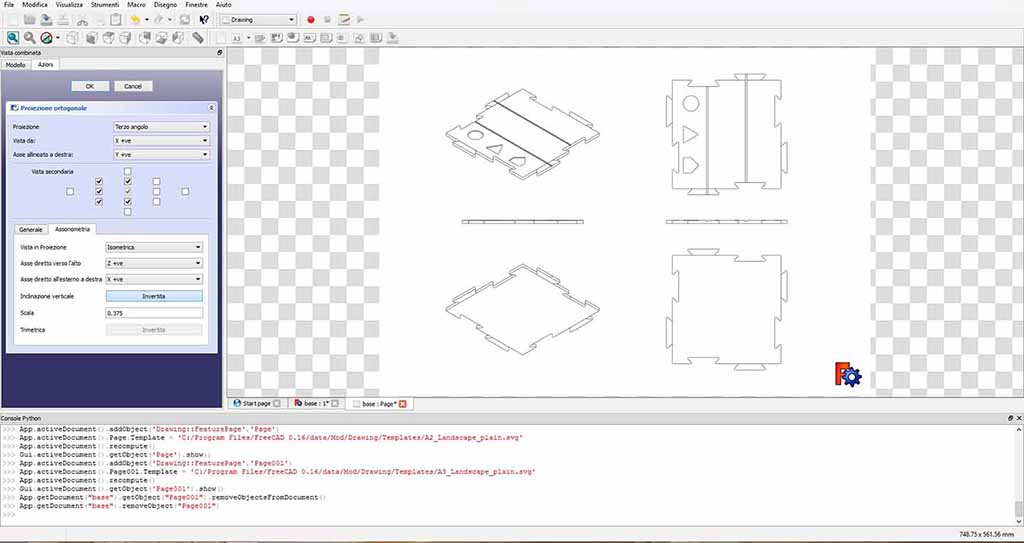
Task: Click the red macro record button
Action: pyautogui.click(x=311, y=20)
